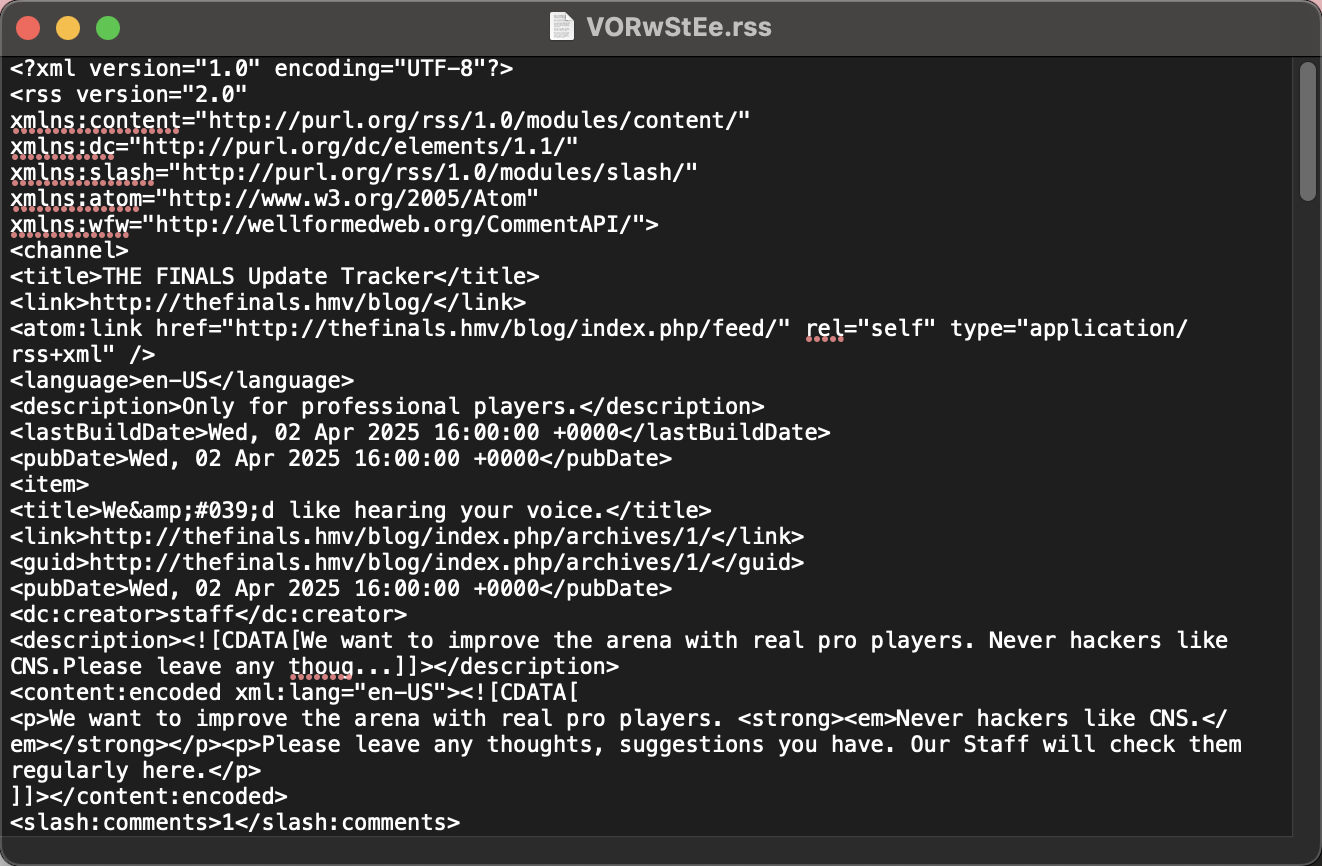Screen dimensions: 1322x866
Task: Click the rss version="2.0" line
Action: coord(129,95)
